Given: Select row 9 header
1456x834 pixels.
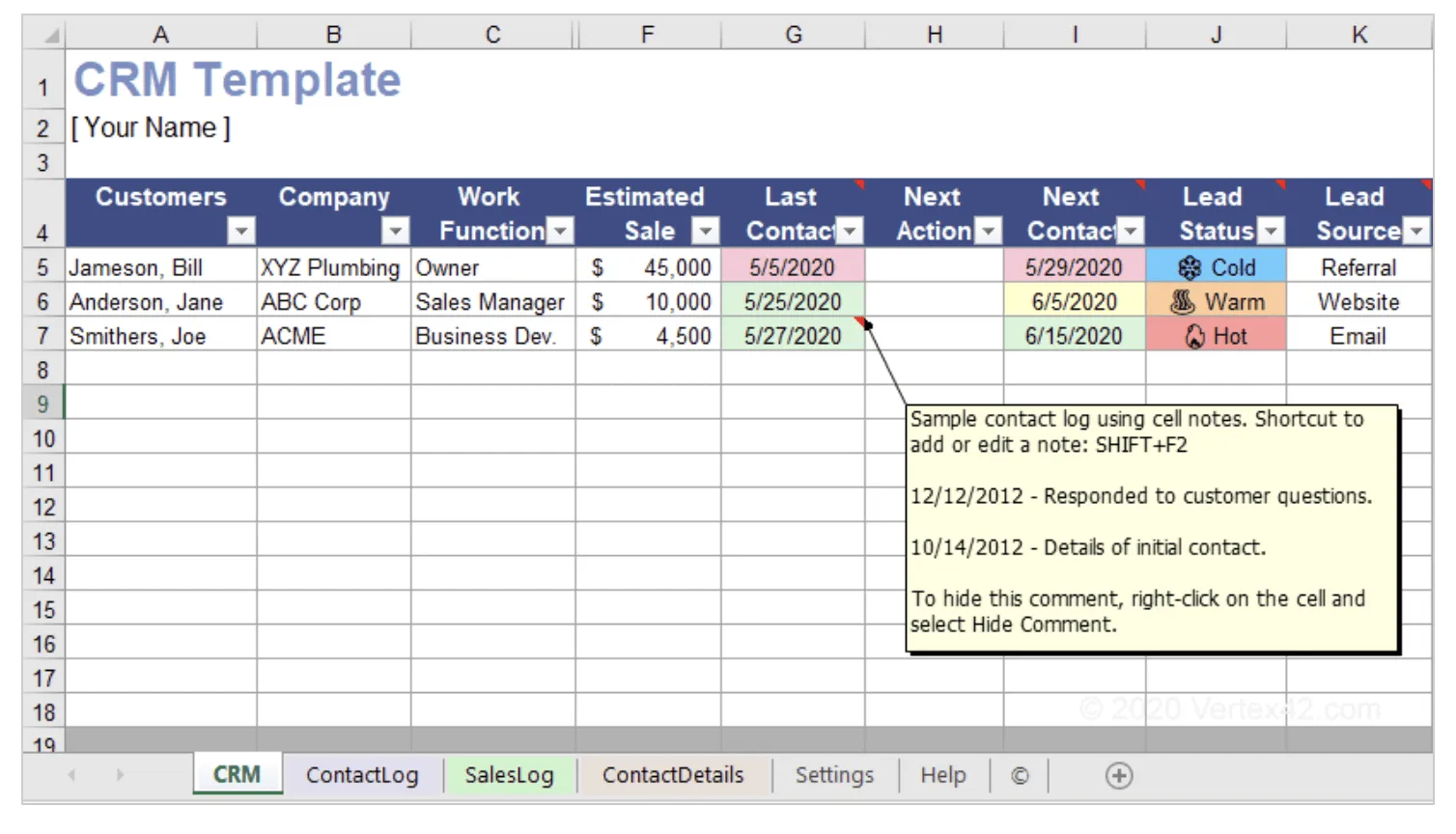Looking at the screenshot, I should click(x=43, y=403).
